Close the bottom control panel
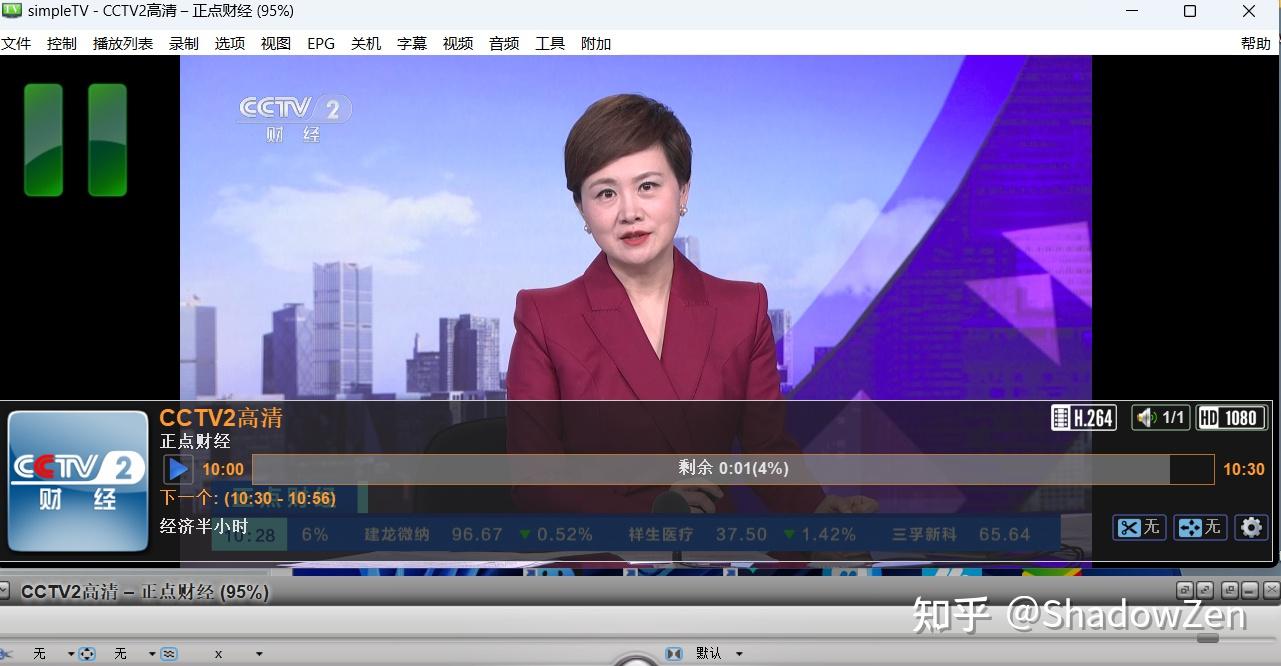The width and height of the screenshot is (1281, 666). (x=1271, y=590)
